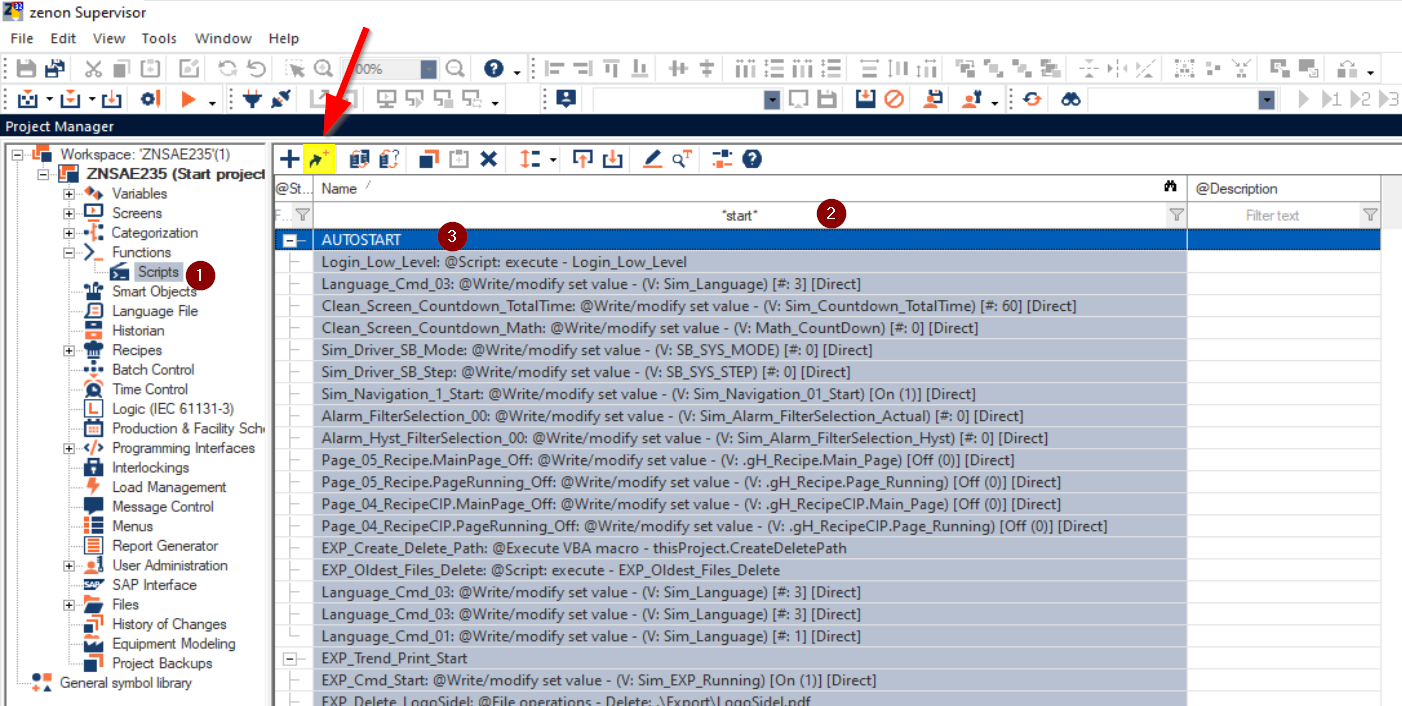Select Report Generator in the project tree

tap(165, 546)
